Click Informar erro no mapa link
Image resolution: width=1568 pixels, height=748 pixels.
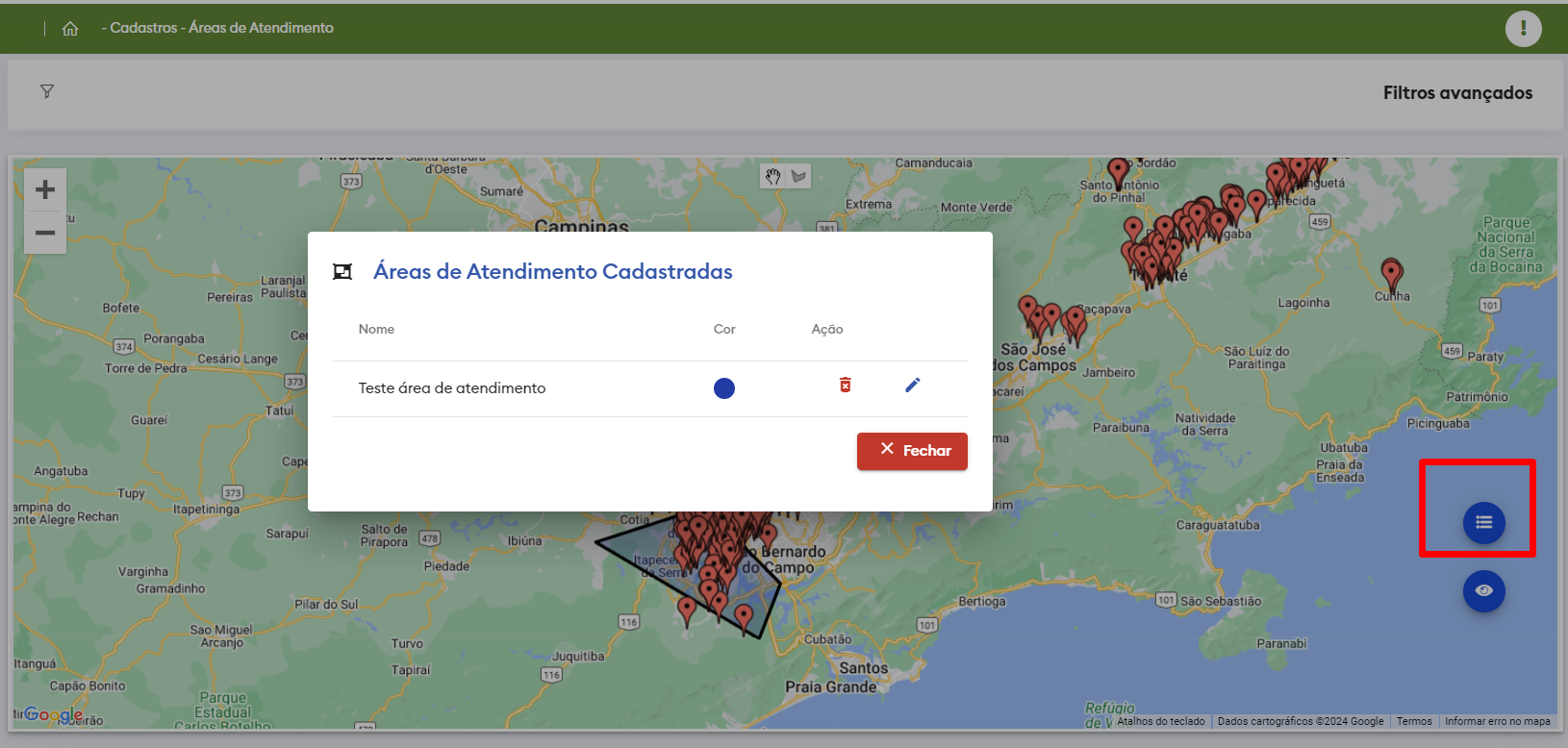tap(1497, 721)
